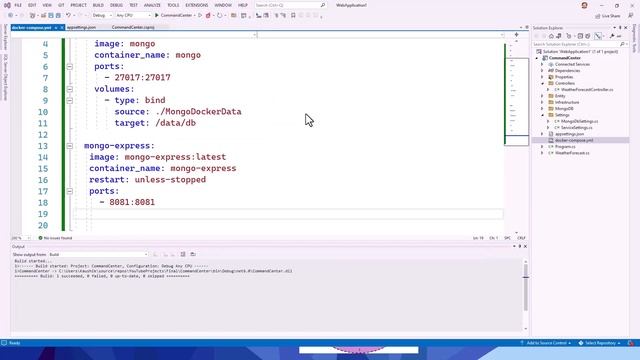The width and height of the screenshot is (640, 360).
Task: Open the Diagnostic Tools side tab
Action: tap(634, 39)
